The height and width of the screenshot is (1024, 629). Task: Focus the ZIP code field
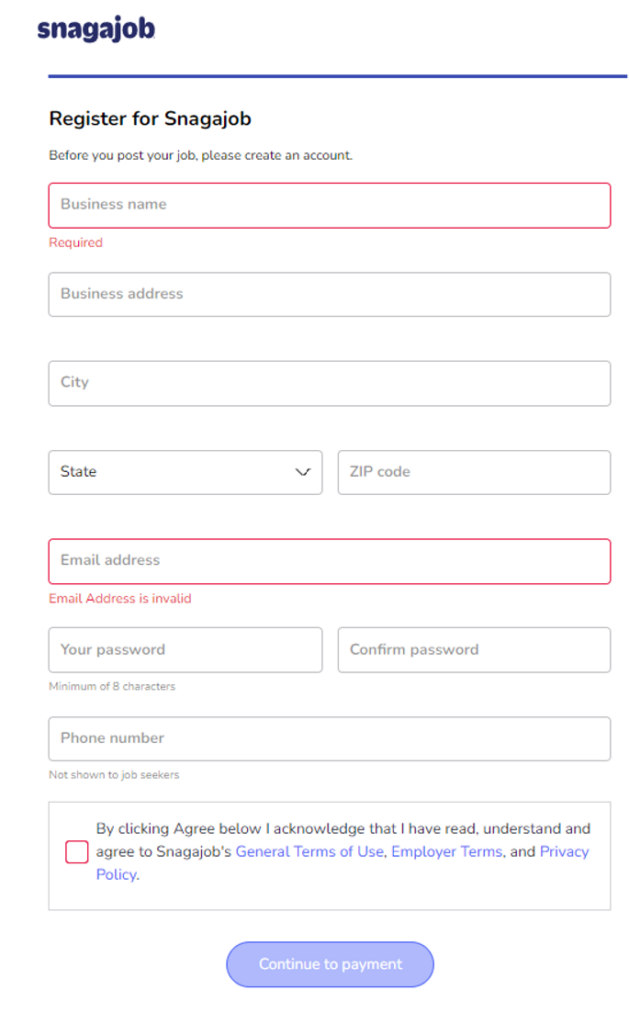tap(474, 472)
